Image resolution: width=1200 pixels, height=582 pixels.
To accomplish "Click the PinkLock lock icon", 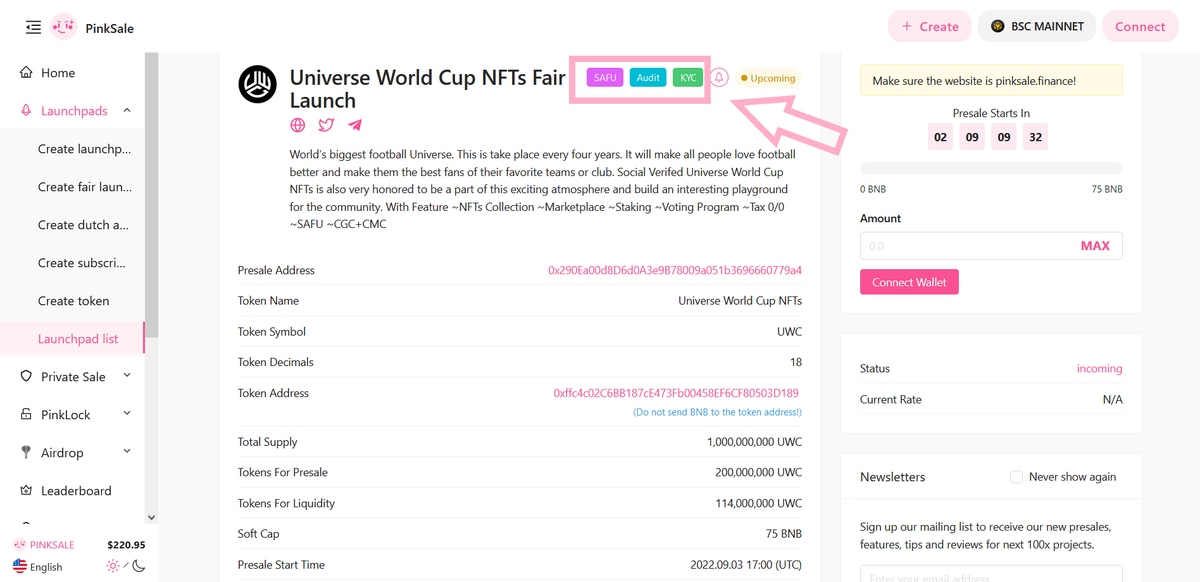I will click(x=27, y=414).
